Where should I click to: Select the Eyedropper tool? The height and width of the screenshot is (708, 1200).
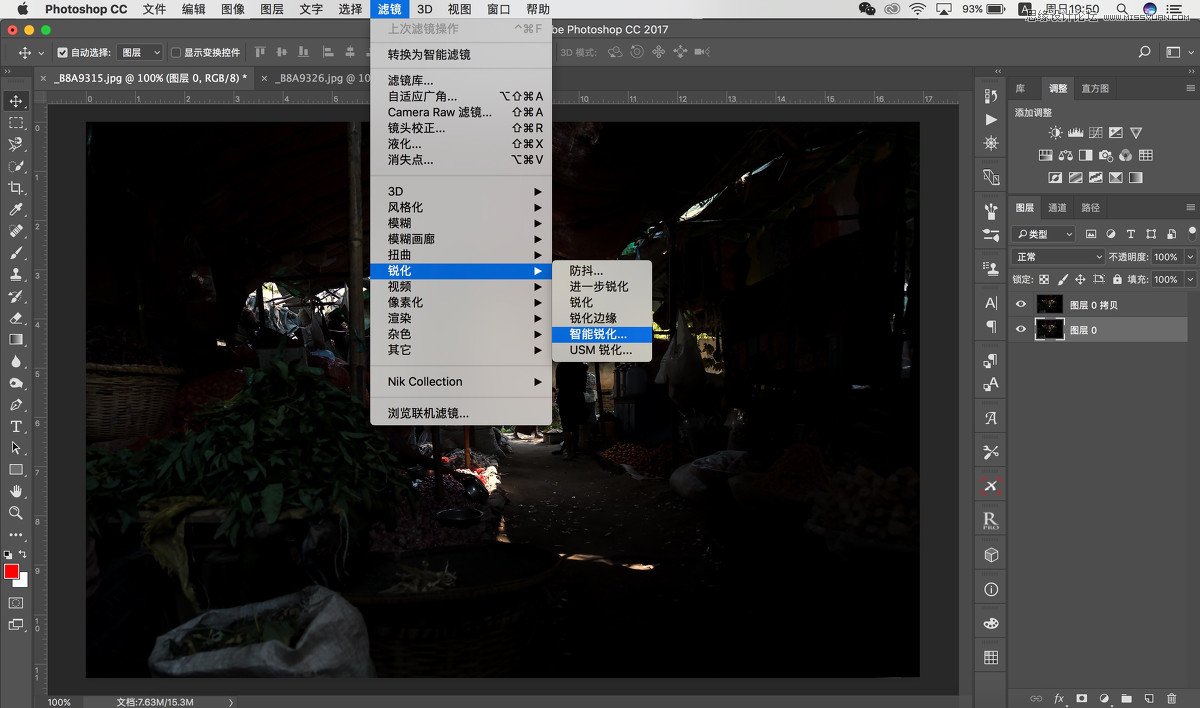click(16, 210)
